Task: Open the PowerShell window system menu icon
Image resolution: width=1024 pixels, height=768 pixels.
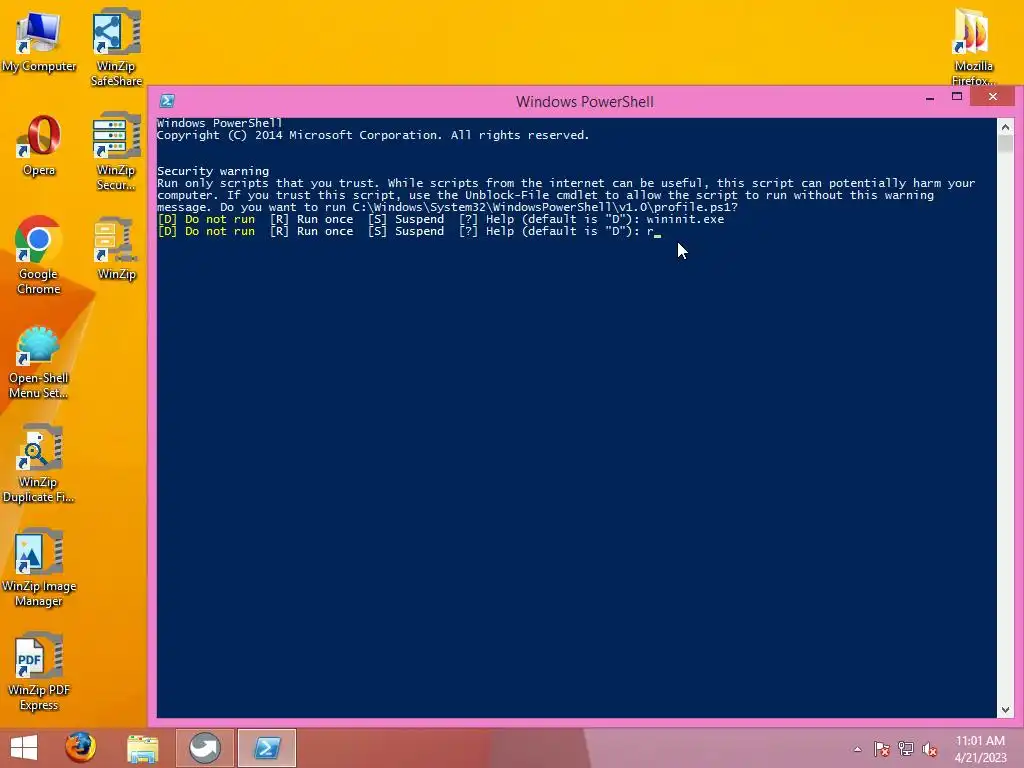Action: pyautogui.click(x=167, y=101)
